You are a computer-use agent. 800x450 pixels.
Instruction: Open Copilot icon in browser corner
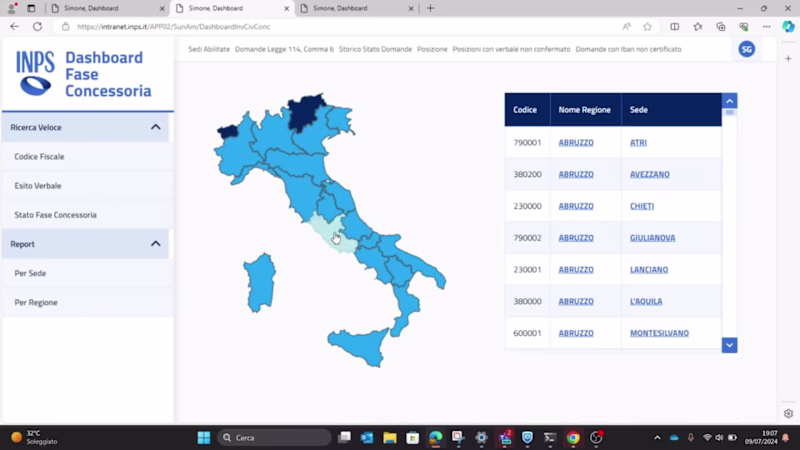[x=788, y=27]
